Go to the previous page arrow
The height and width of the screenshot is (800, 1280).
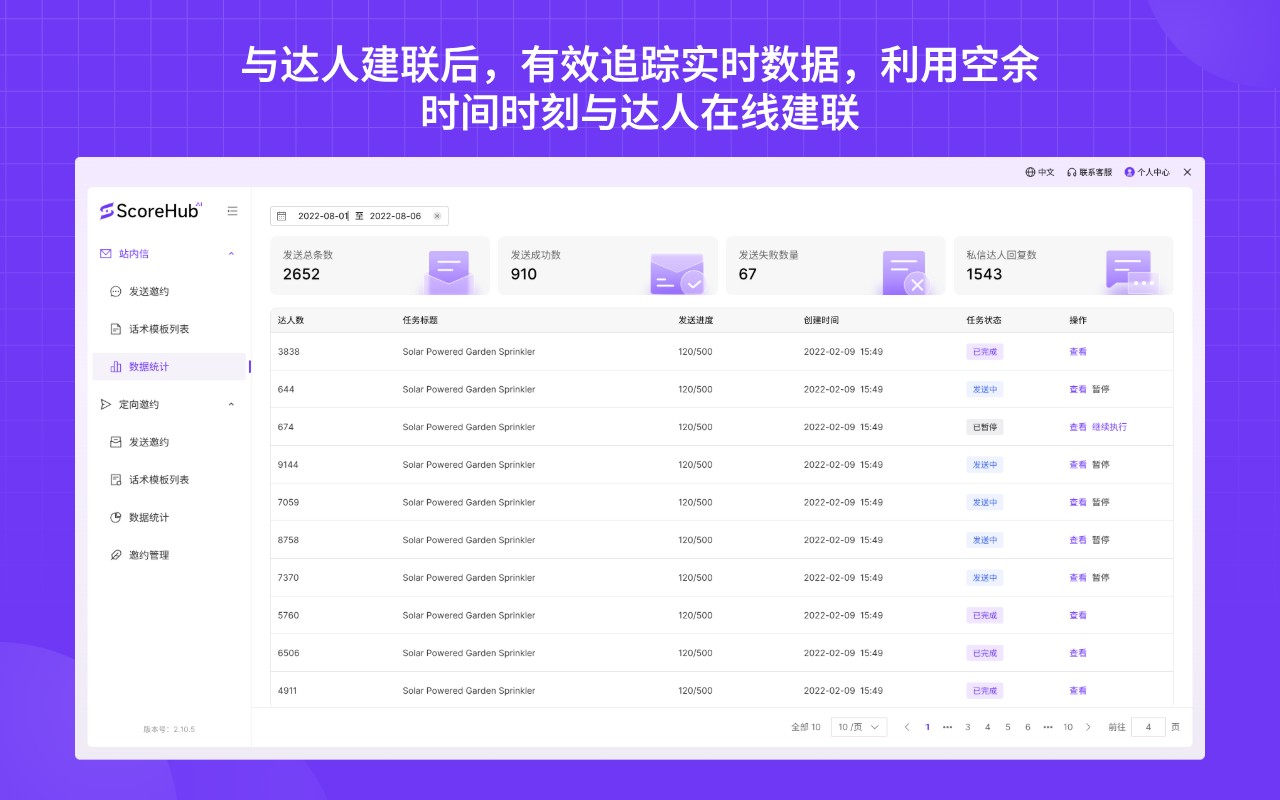[907, 727]
